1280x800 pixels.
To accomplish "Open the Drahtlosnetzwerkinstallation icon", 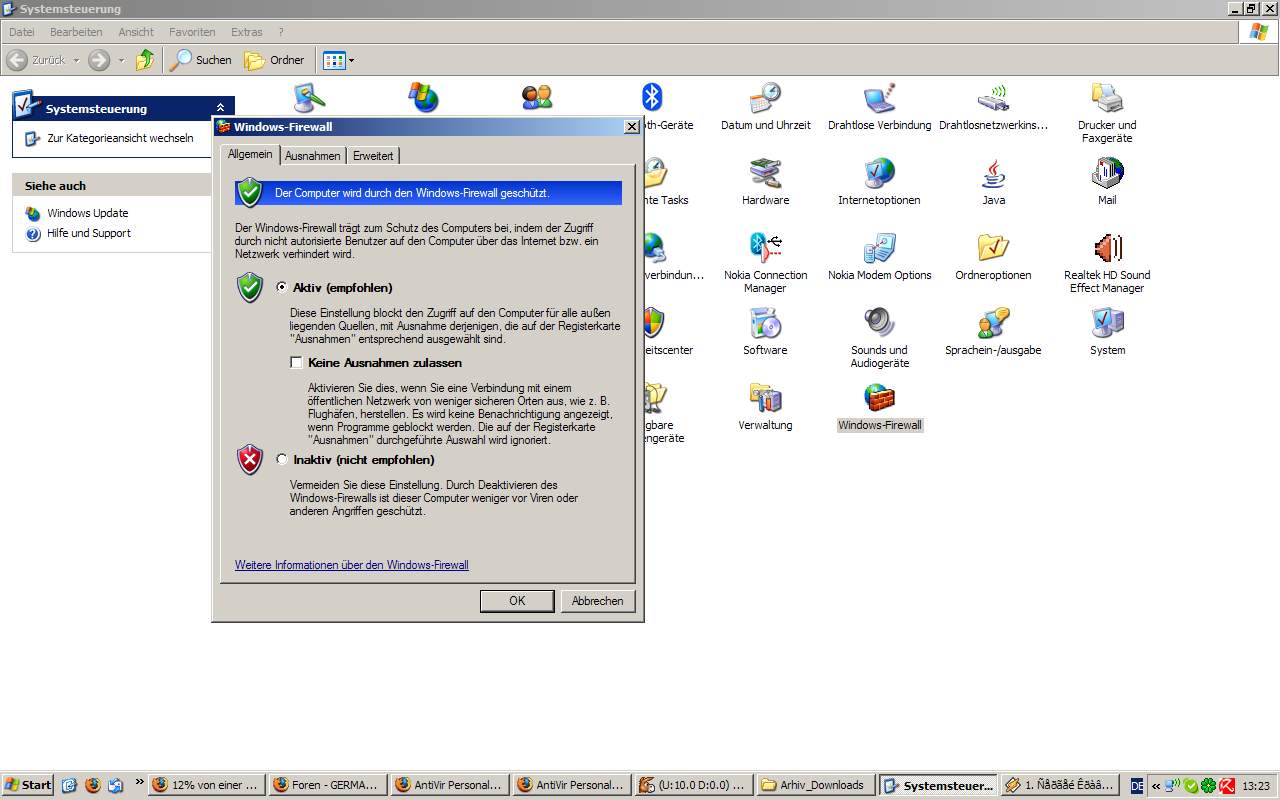I will pos(993,107).
